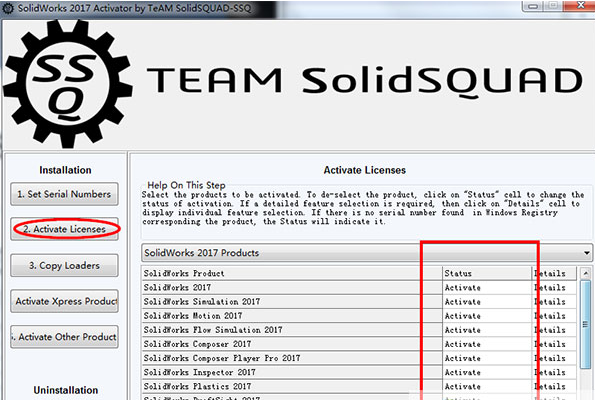Select SolidWorks Simulation 2017 product name
The width and height of the screenshot is (595, 400).
pyautogui.click(x=292, y=302)
